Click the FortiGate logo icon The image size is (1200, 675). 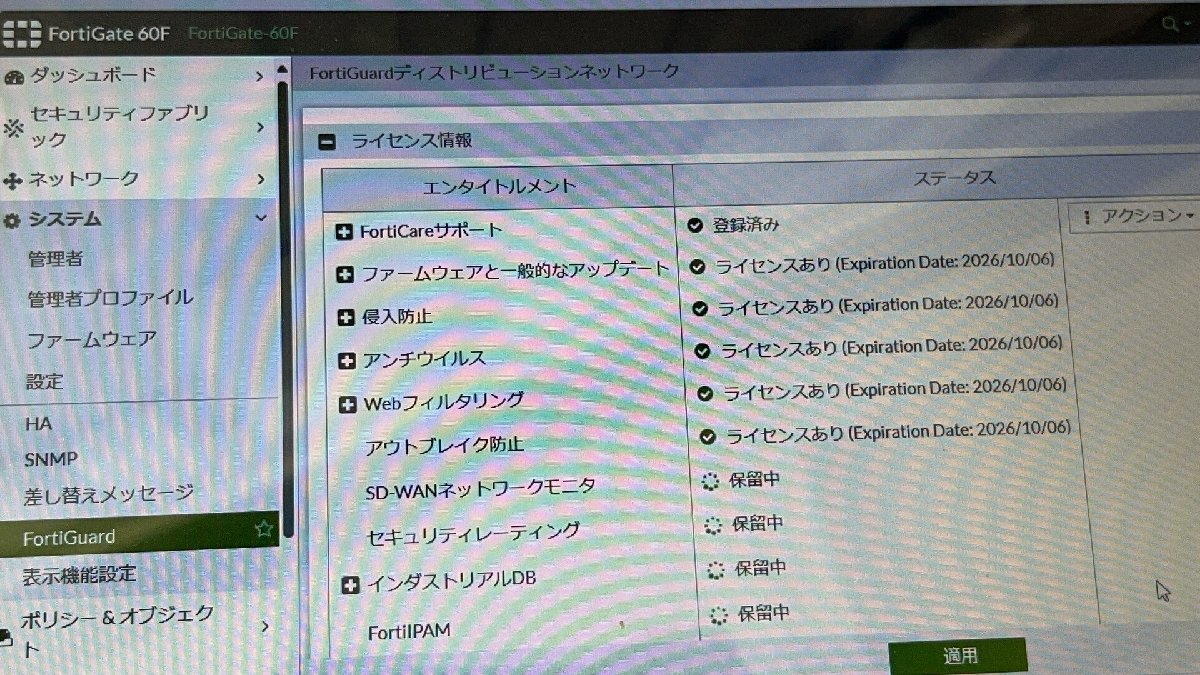[x=21, y=35]
